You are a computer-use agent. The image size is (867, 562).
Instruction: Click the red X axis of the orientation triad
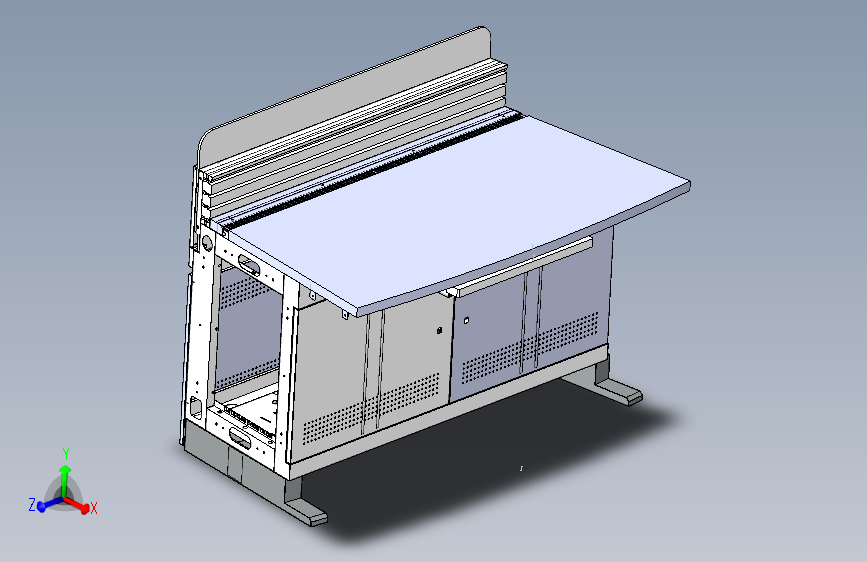point(77,504)
